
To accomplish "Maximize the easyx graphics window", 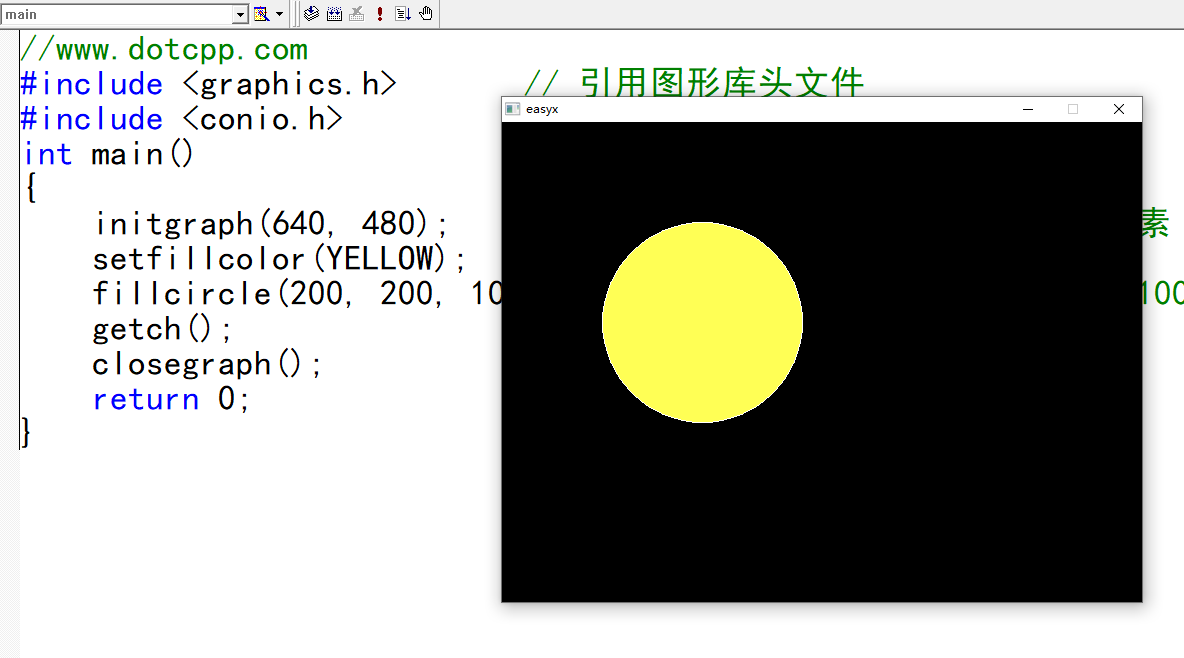I will (x=1073, y=109).
